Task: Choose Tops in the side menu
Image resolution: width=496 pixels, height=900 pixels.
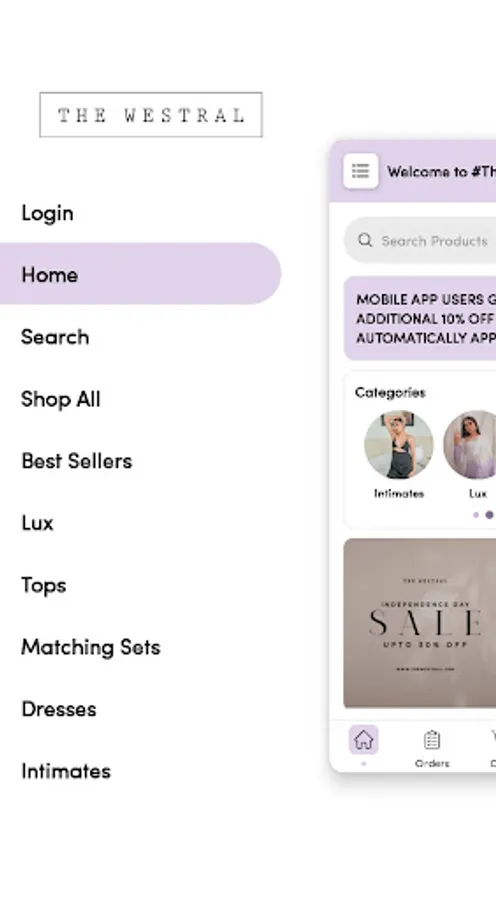Action: click(44, 585)
